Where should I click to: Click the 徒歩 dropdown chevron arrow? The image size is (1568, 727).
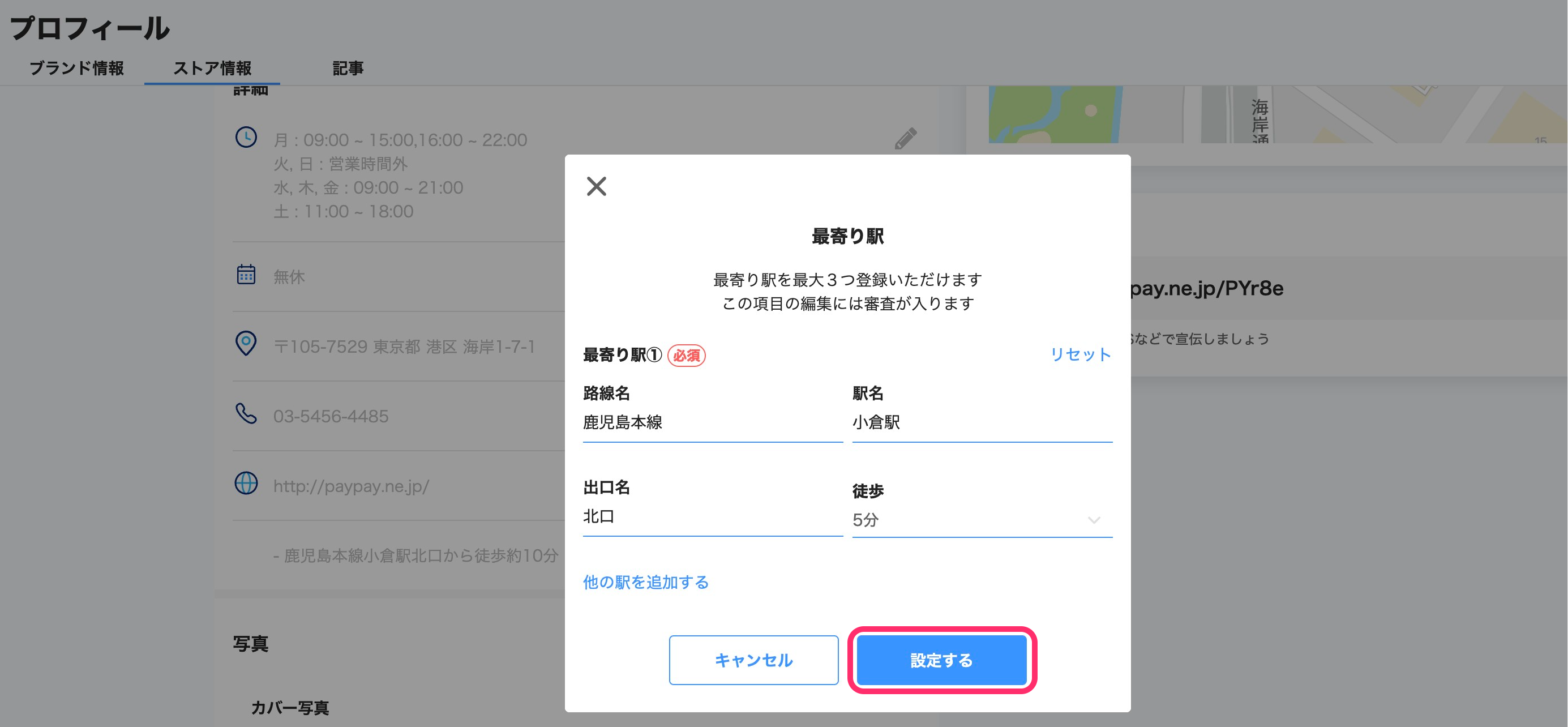1093,520
